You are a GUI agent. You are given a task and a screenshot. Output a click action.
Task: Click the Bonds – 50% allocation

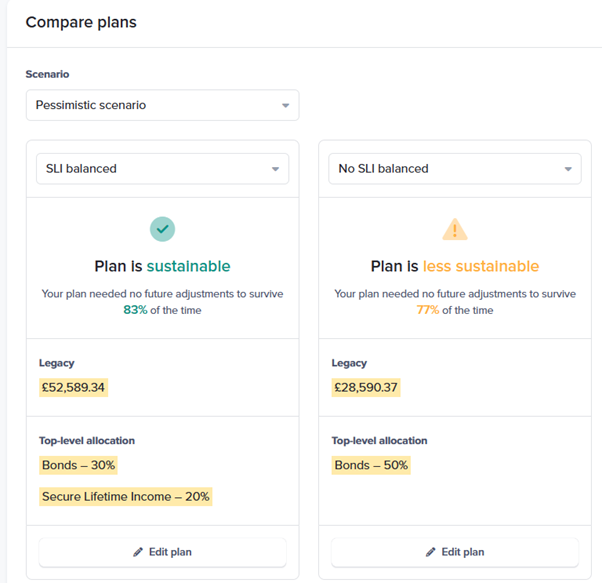(371, 465)
